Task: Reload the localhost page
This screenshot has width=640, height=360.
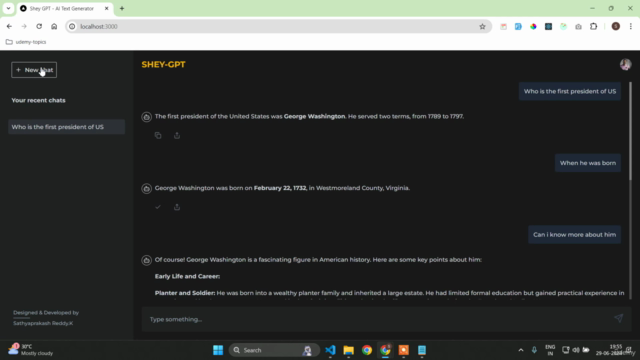Action: pos(39,27)
